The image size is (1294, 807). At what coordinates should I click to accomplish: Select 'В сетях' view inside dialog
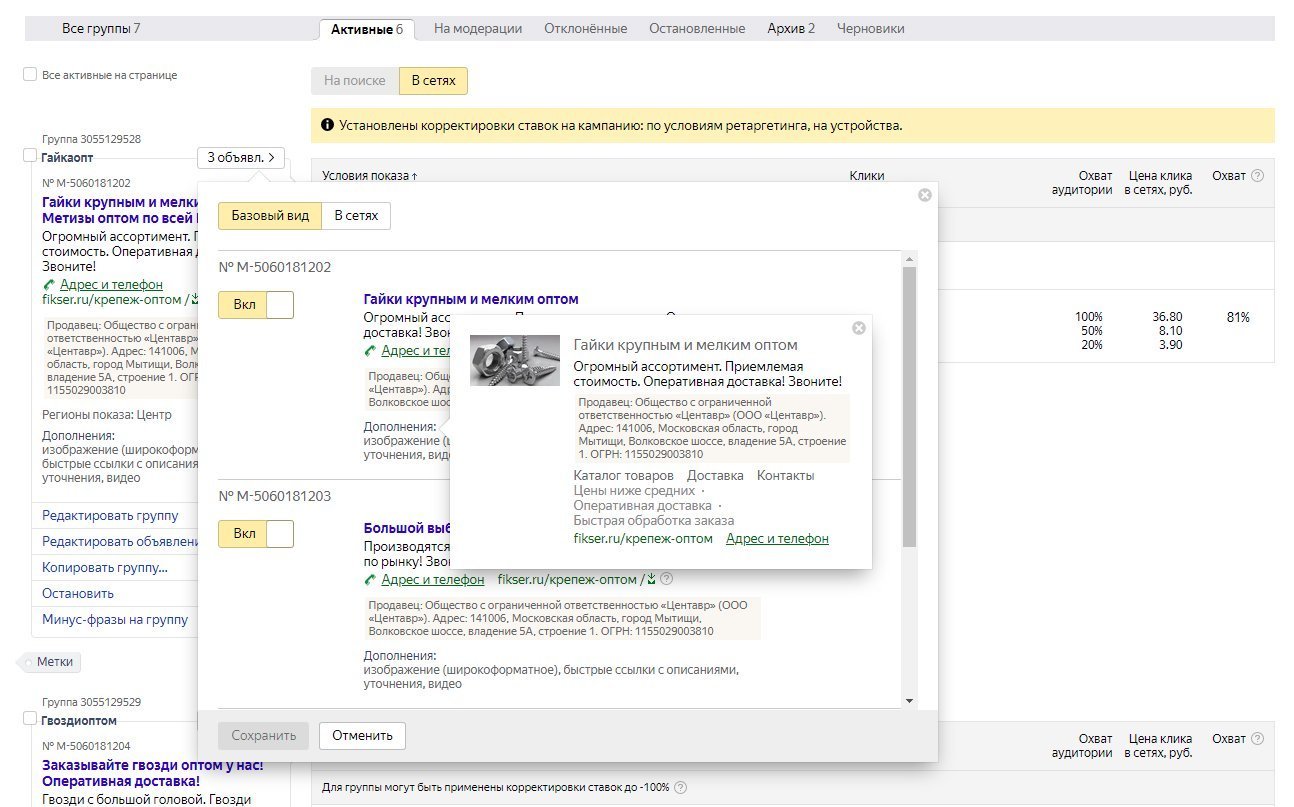point(356,216)
